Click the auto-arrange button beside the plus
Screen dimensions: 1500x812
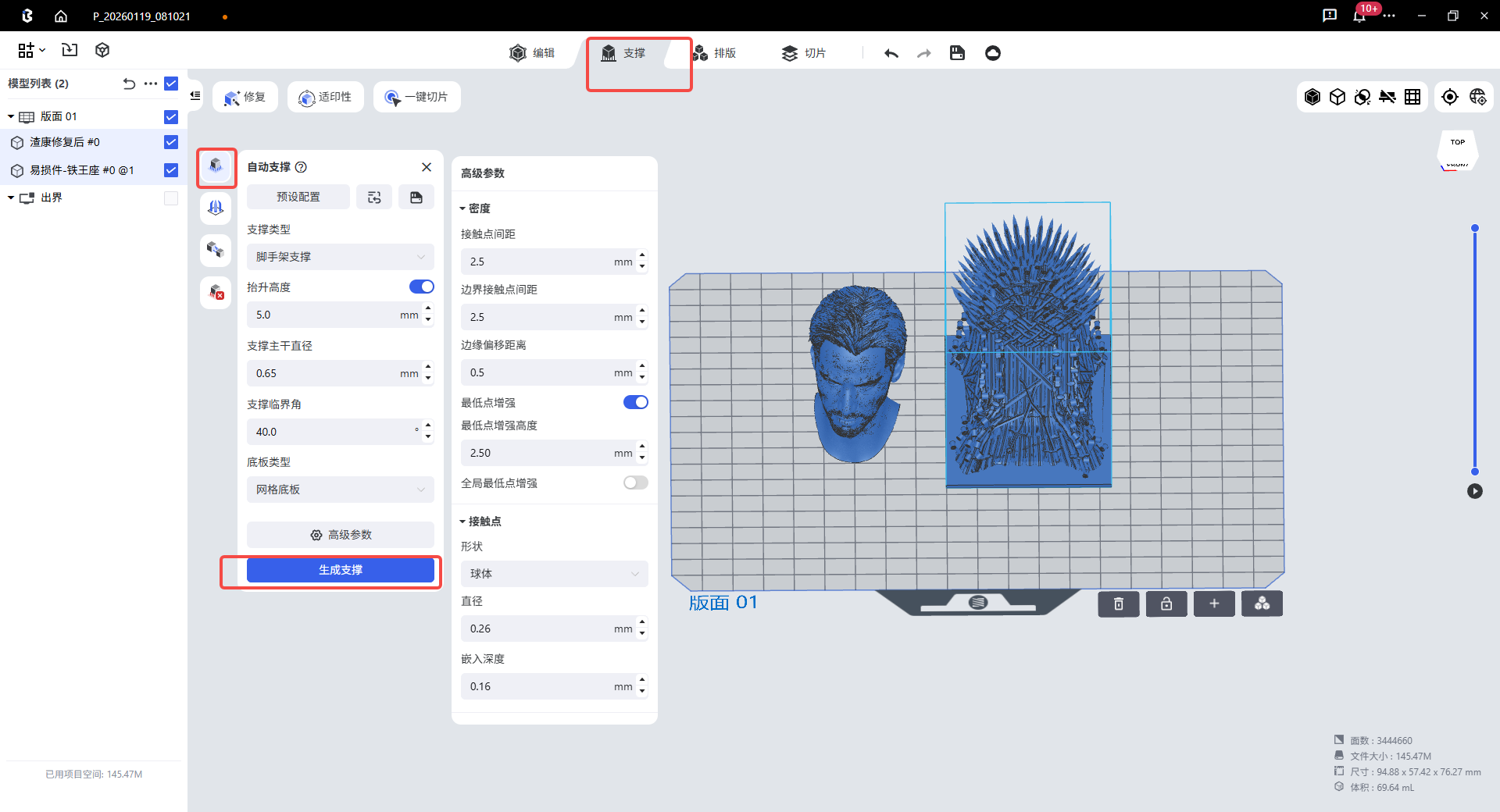click(1262, 604)
